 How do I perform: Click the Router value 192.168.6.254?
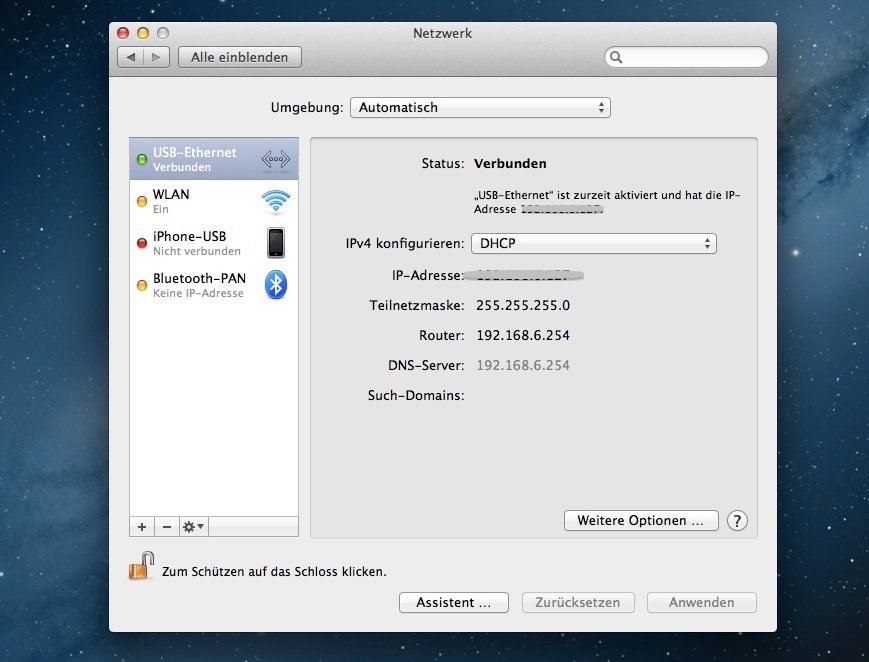(x=523, y=335)
